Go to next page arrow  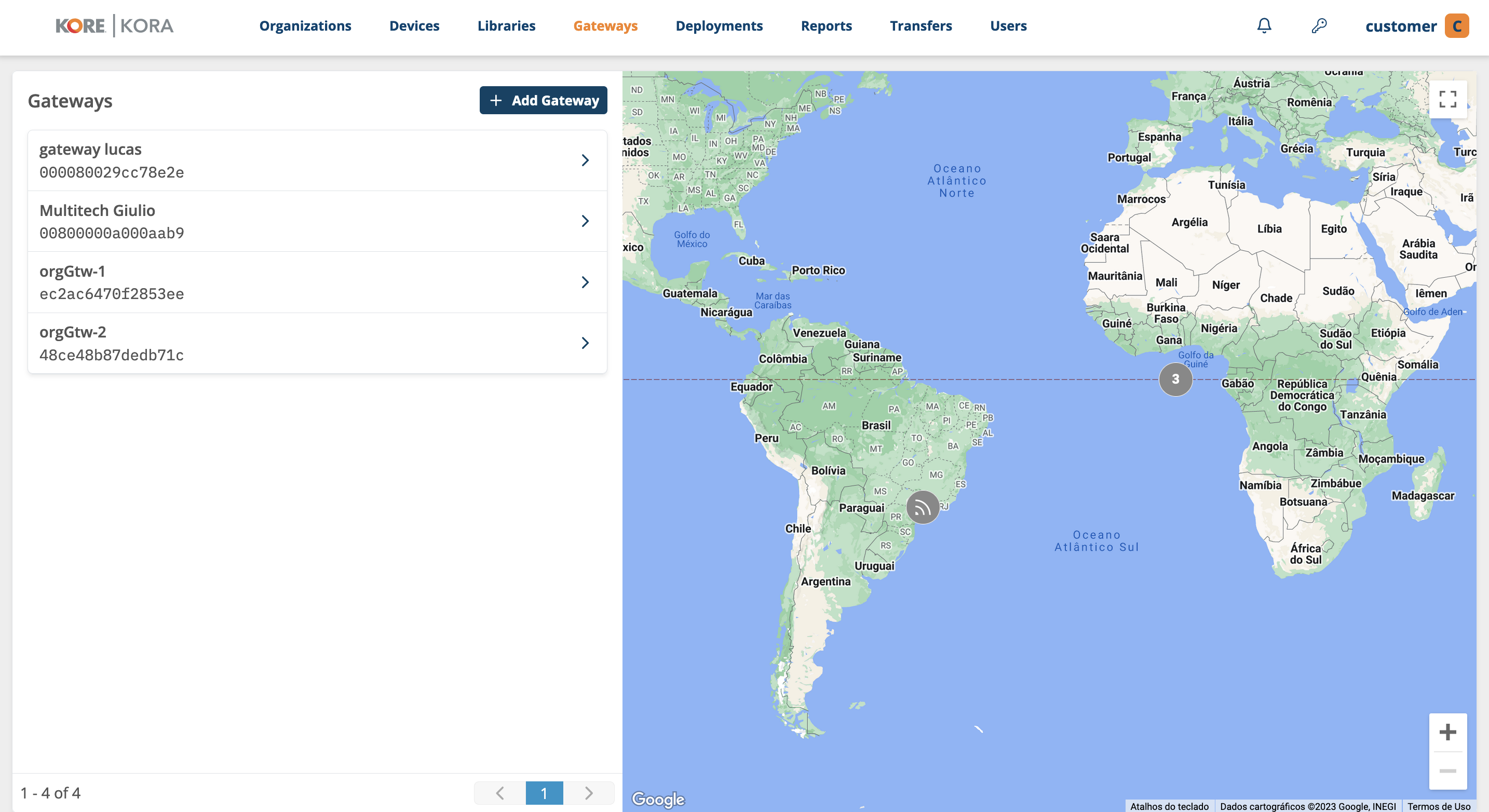point(588,793)
